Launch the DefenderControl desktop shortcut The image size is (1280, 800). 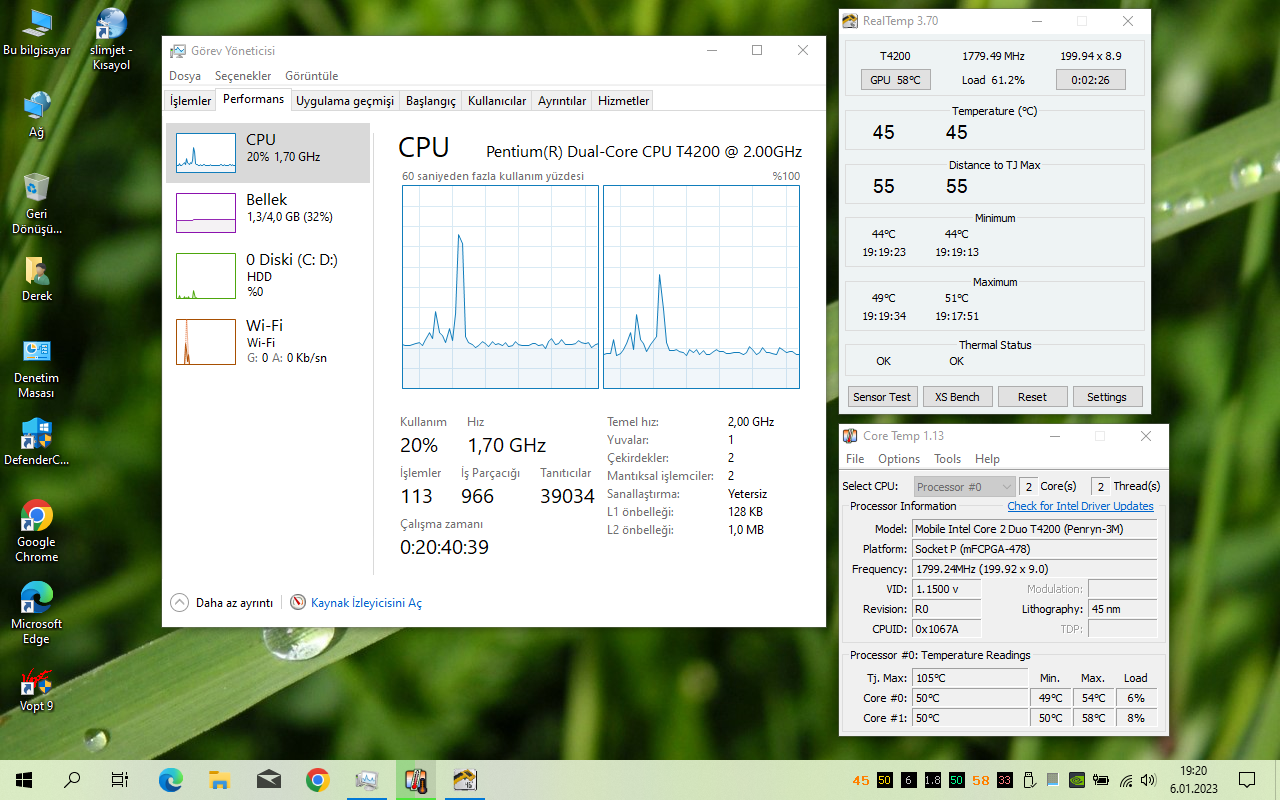[37, 443]
